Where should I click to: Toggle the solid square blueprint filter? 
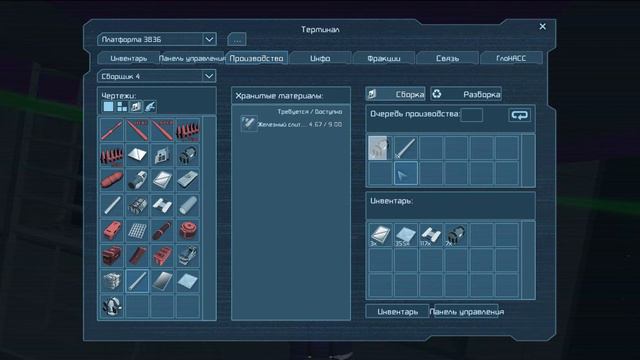tap(108, 107)
